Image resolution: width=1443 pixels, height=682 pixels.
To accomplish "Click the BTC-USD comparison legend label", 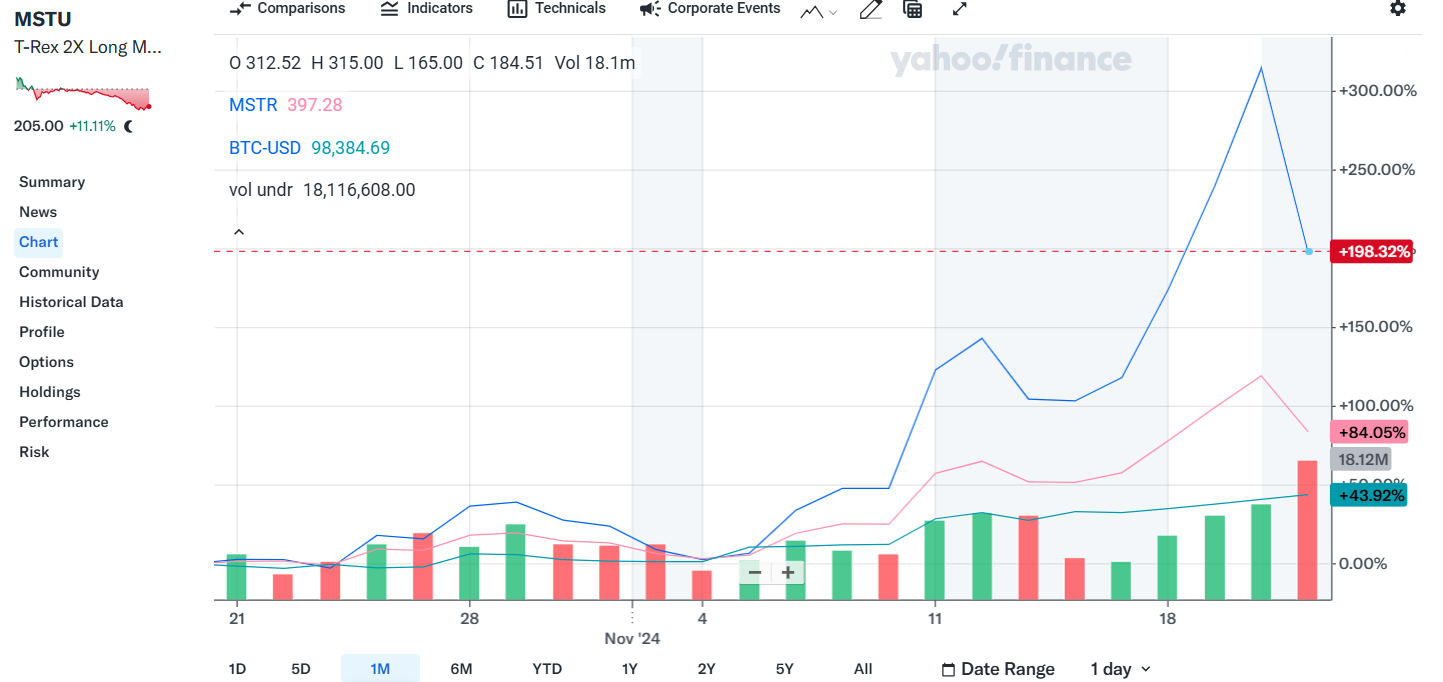I will [x=265, y=148].
